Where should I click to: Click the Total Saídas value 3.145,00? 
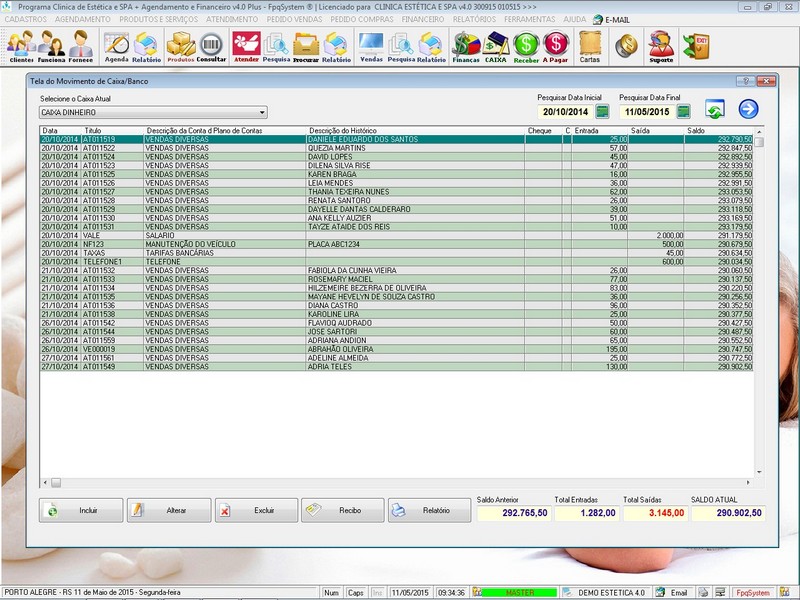click(655, 513)
